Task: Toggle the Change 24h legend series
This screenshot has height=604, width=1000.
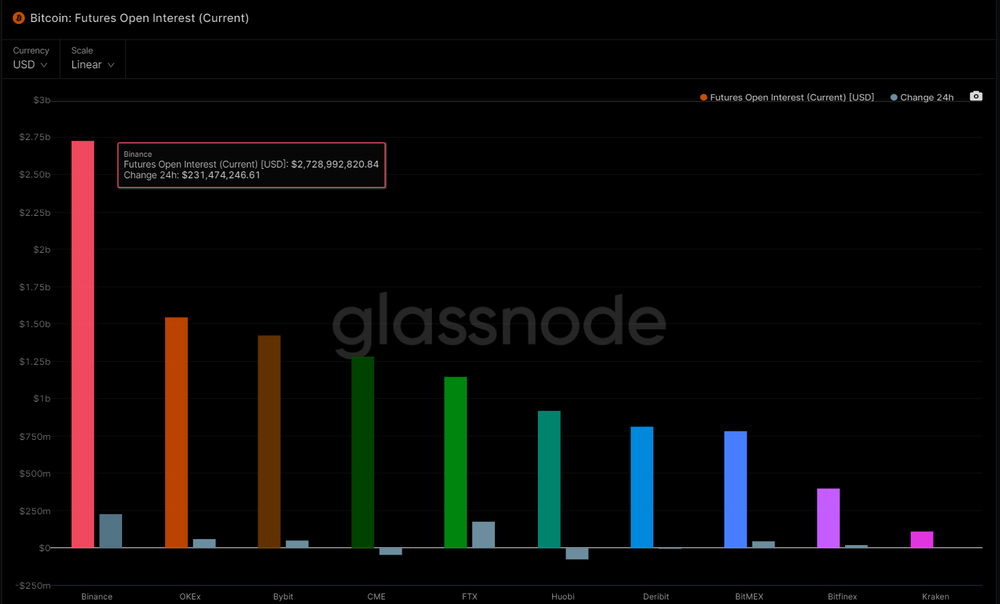Action: coord(922,98)
